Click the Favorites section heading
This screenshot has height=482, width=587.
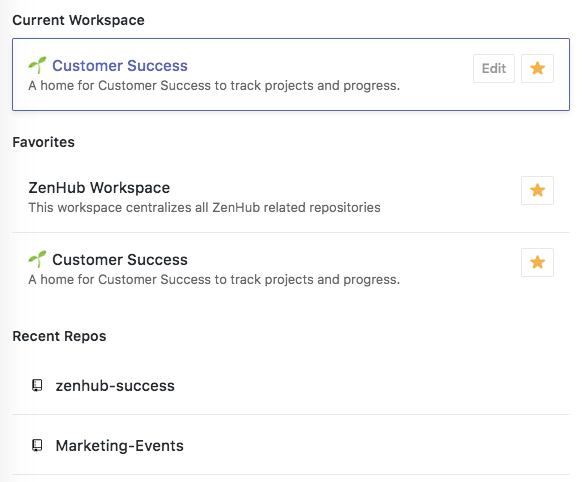click(x=43, y=142)
